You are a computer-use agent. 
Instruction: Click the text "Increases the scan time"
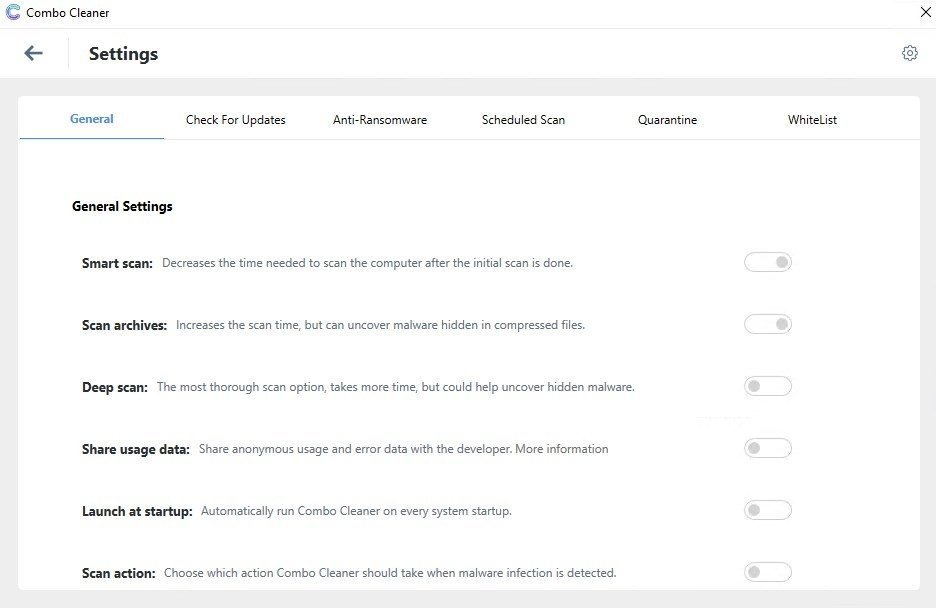pos(238,325)
